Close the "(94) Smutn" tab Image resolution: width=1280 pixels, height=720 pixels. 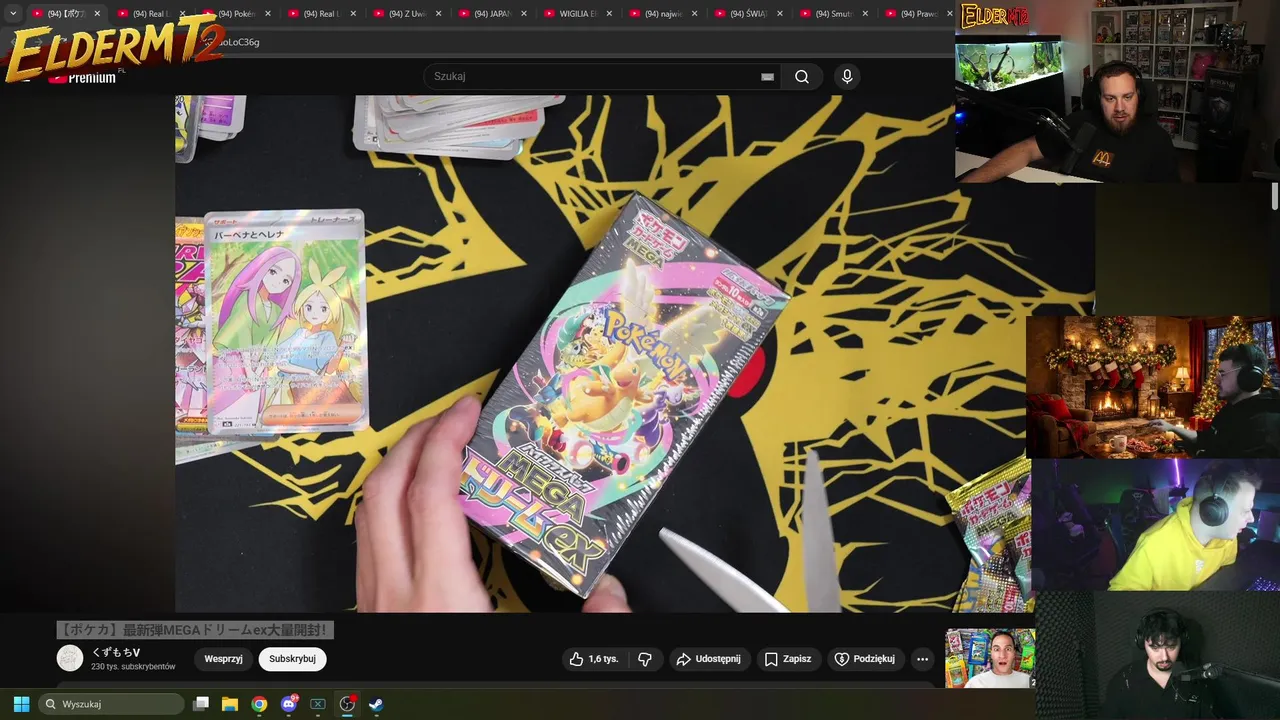pyautogui.click(x=865, y=14)
